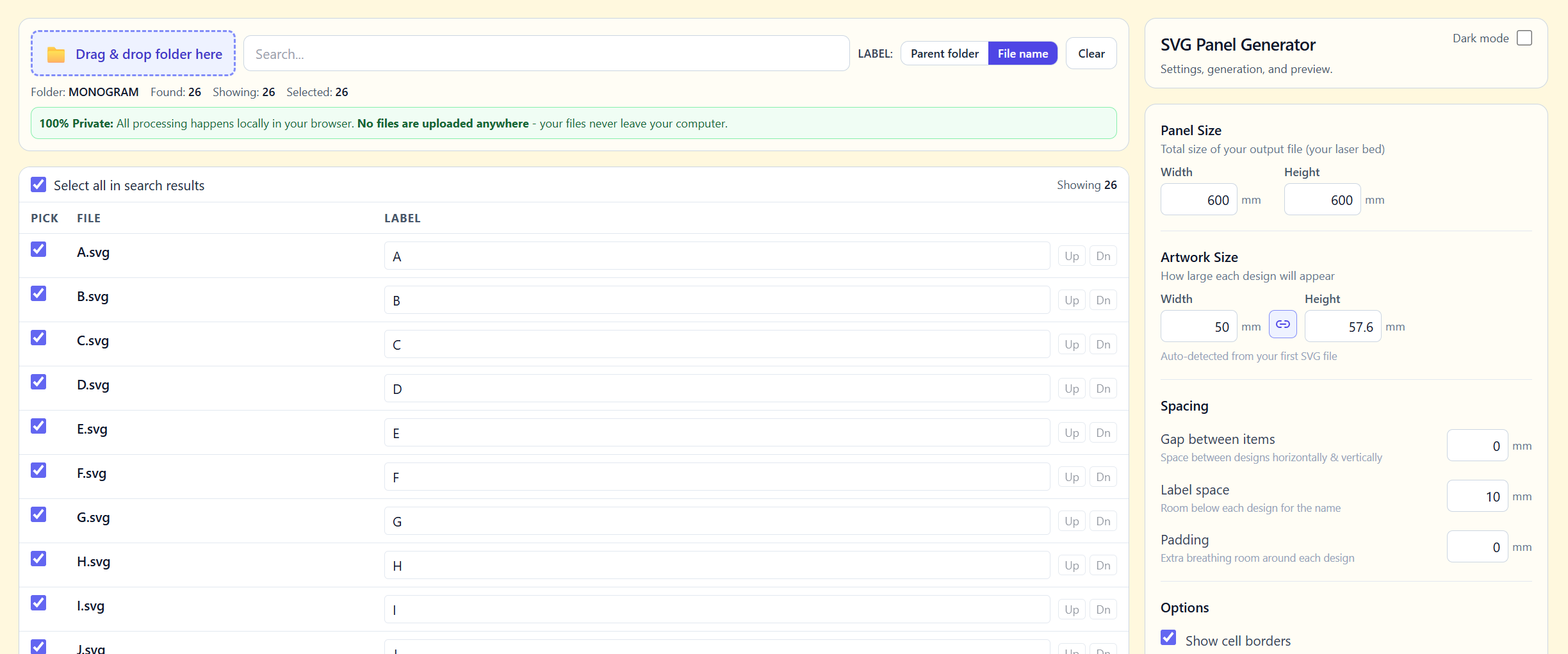The image size is (1568, 654).
Task: Deselect the E.svg file checkbox
Action: click(38, 426)
